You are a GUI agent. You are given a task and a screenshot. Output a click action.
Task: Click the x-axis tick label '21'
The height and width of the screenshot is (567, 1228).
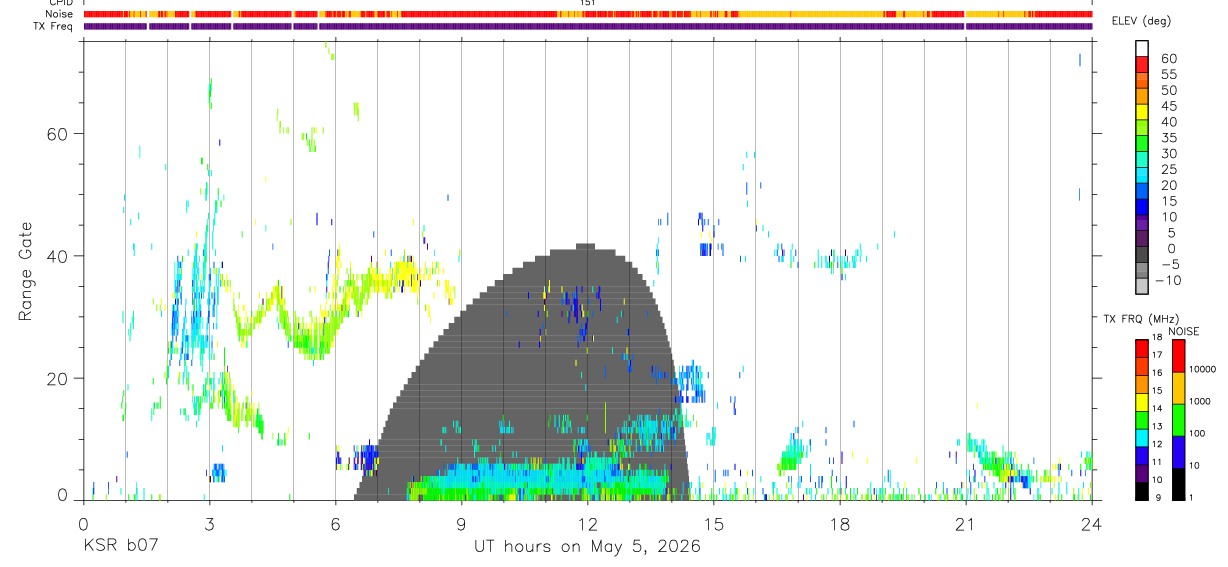pos(965,525)
